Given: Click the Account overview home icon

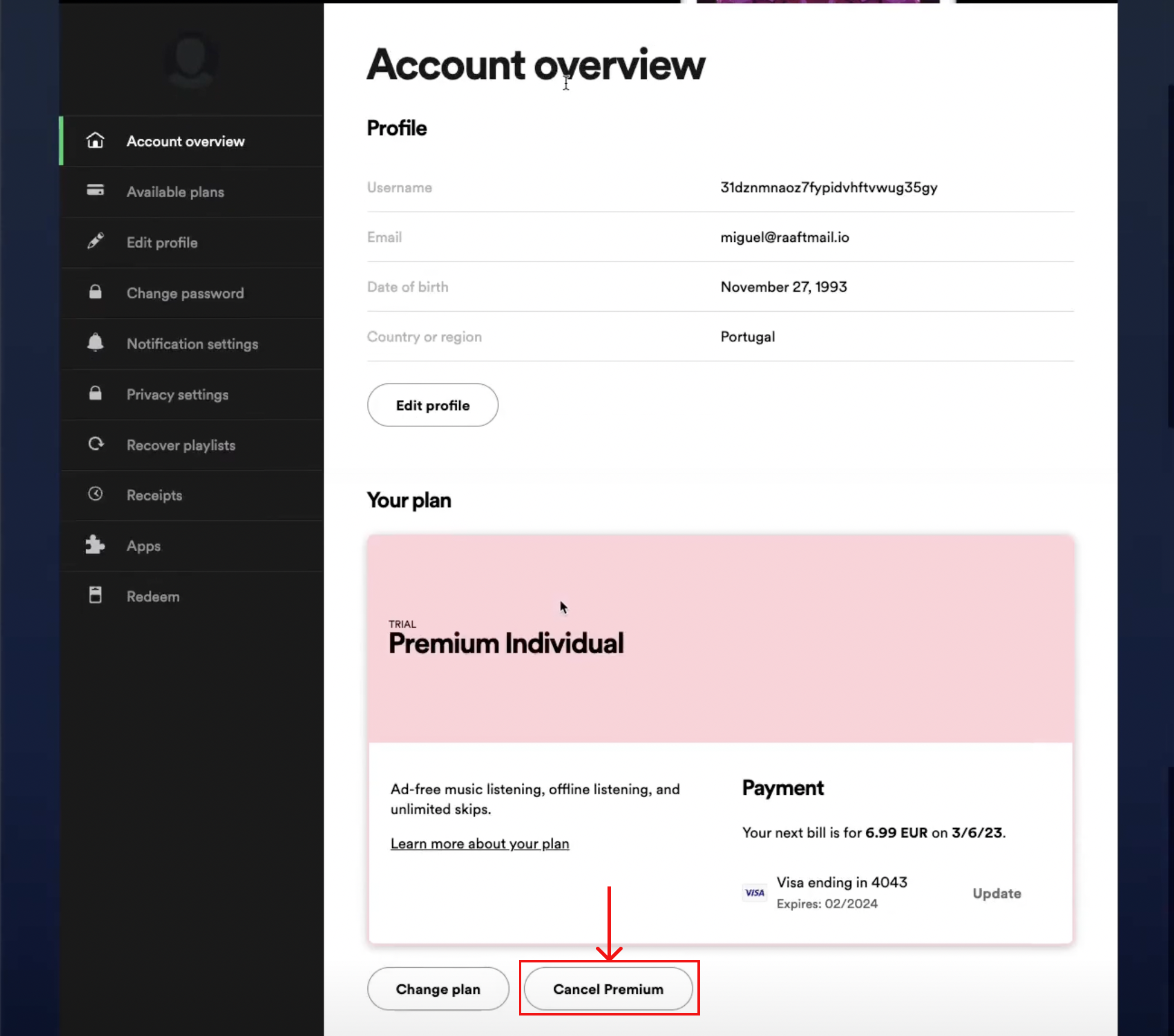Looking at the screenshot, I should (95, 140).
